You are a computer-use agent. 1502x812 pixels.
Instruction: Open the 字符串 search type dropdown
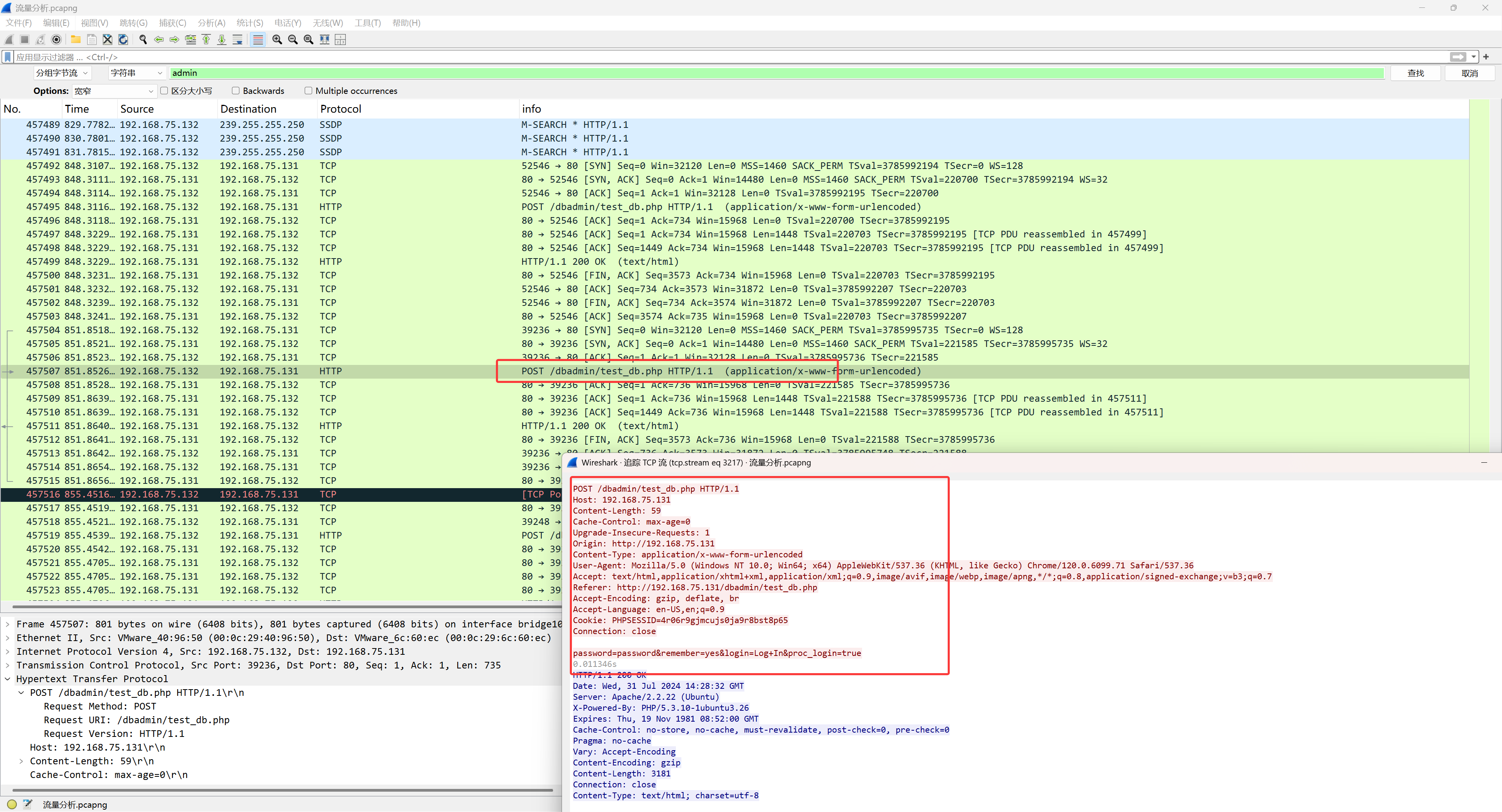click(x=137, y=73)
